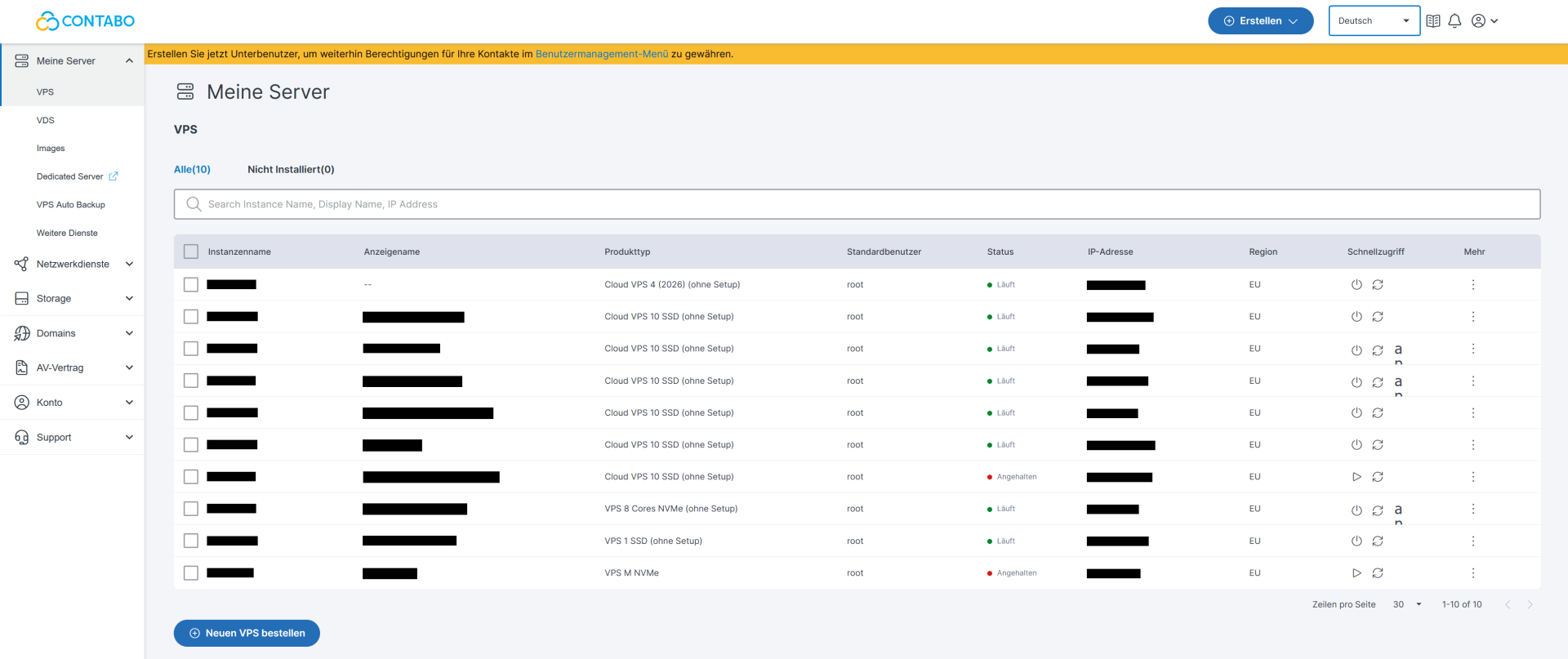Click the restart icon in the VPS 1 SSD row

coord(1378,541)
